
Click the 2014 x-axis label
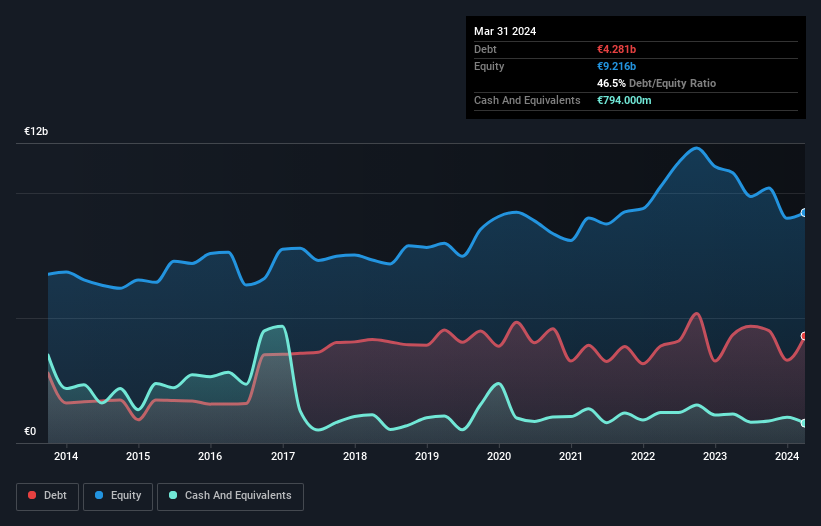pyautogui.click(x=66, y=456)
